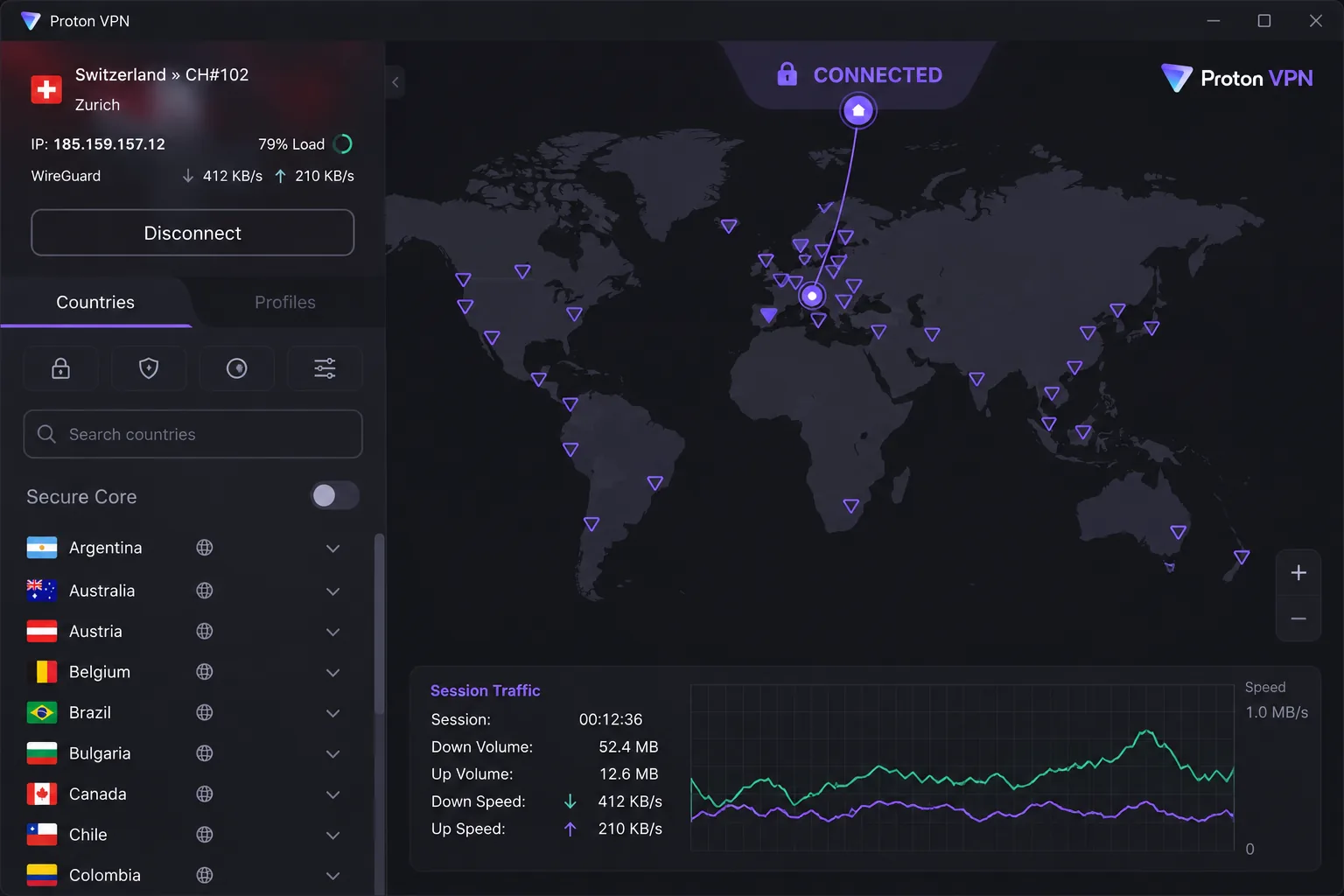Click the 79% Load text
1344x896 pixels.
(x=291, y=144)
